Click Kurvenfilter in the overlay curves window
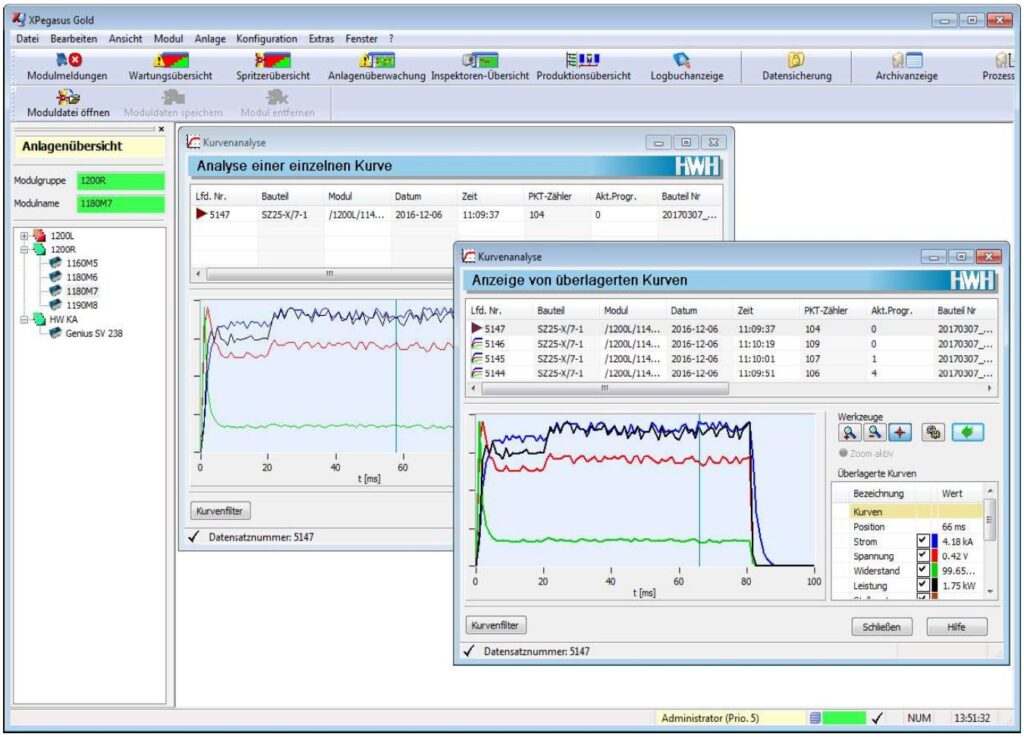The height and width of the screenshot is (737, 1024). tap(496, 625)
